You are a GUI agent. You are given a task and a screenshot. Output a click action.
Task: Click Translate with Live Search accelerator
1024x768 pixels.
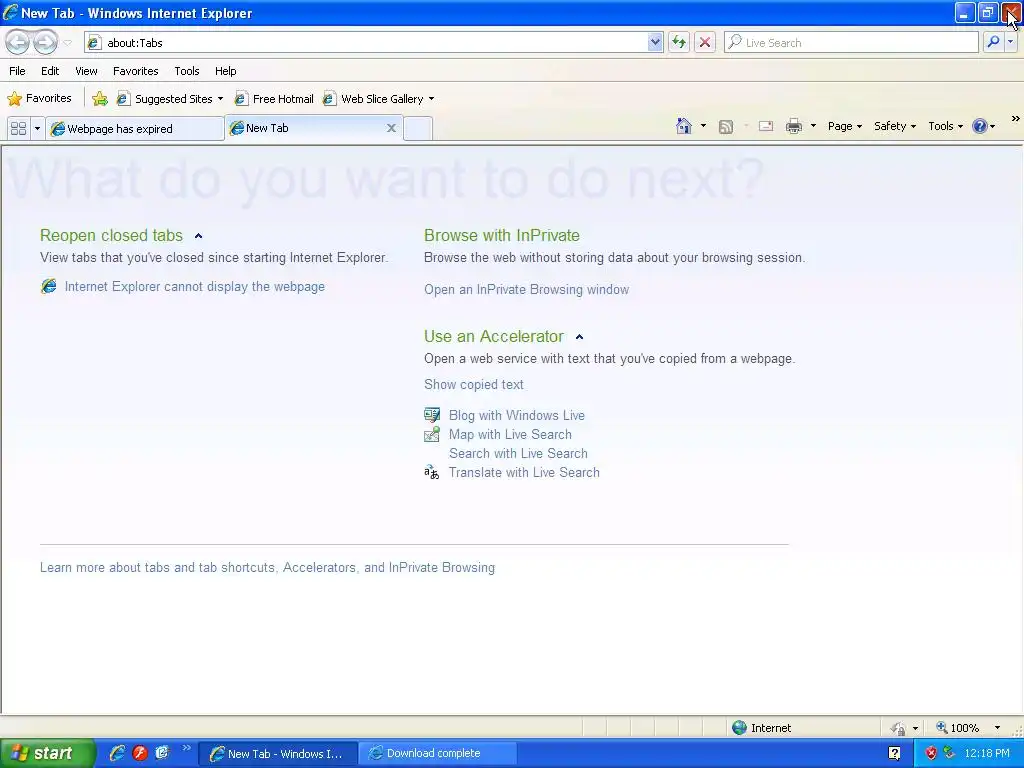(x=524, y=472)
